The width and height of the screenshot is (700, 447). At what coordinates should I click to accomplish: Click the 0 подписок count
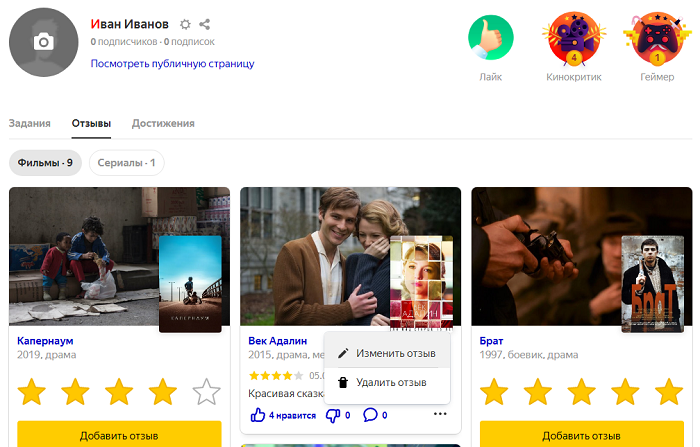click(189, 42)
